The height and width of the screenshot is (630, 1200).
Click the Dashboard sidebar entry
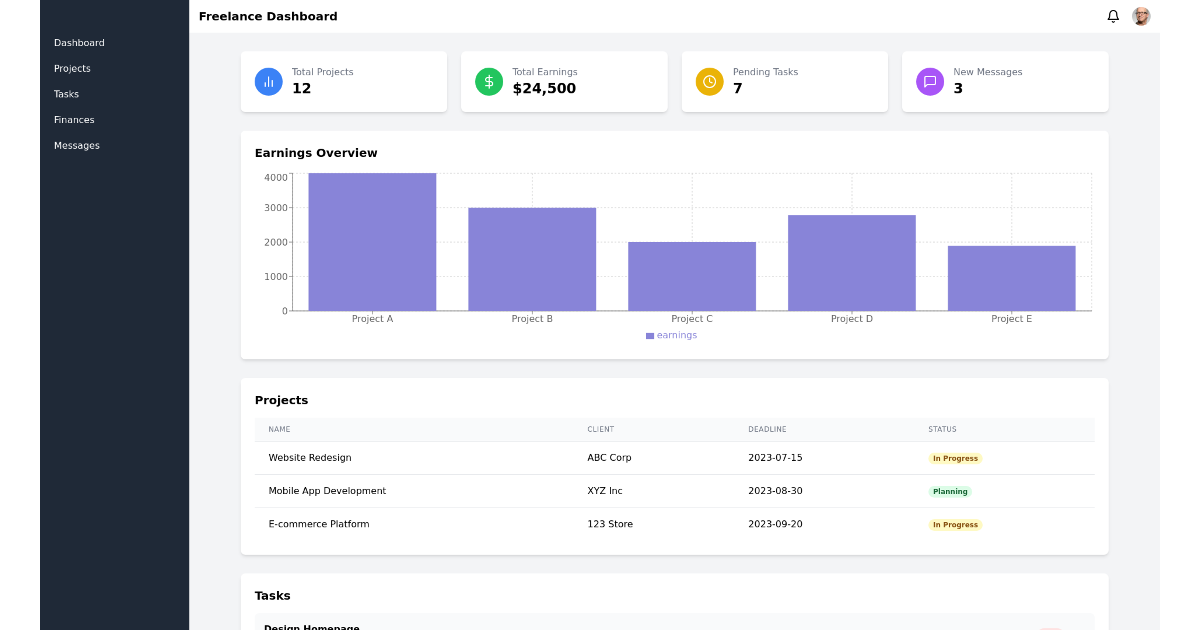[79, 42]
